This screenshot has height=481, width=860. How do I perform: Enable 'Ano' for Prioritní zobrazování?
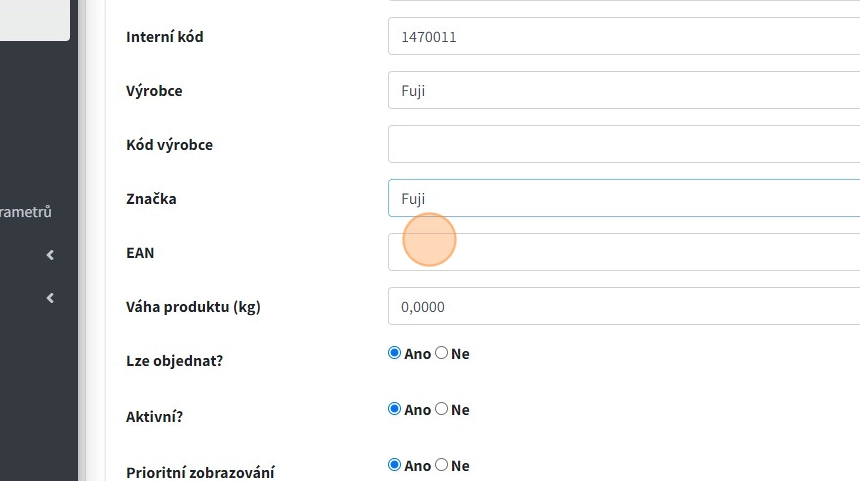tap(395, 465)
